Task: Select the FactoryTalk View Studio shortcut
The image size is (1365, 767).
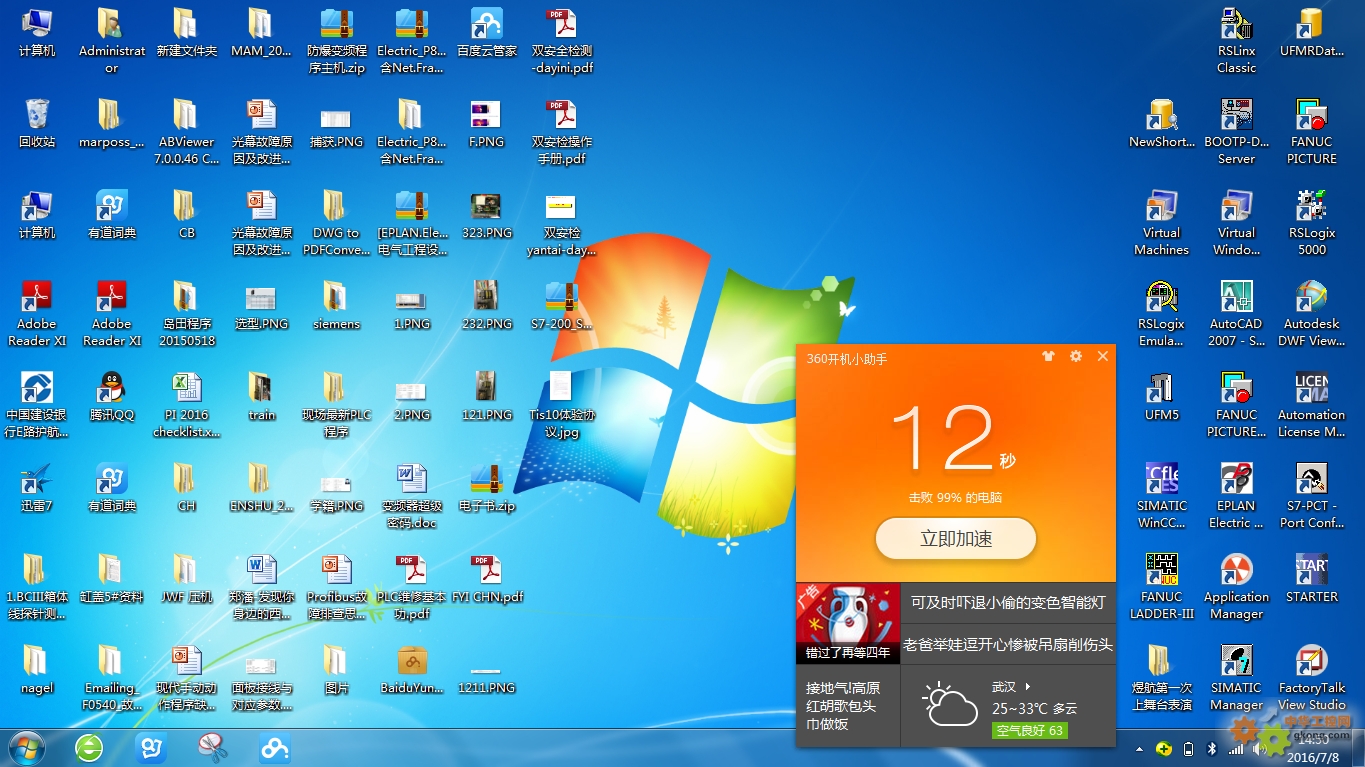Action: point(1312,678)
